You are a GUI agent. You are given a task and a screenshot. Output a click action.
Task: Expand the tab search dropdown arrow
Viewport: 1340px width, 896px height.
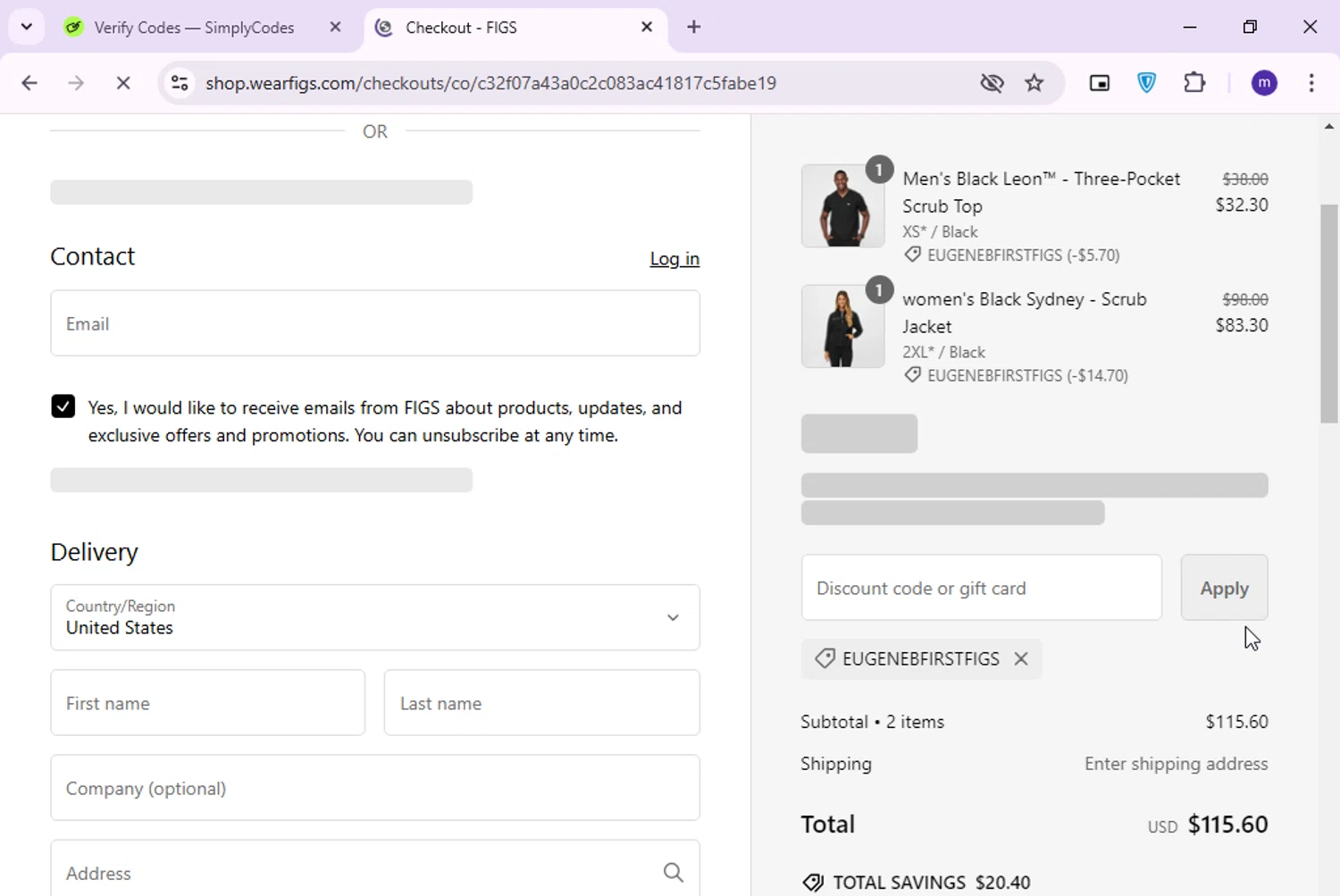pyautogui.click(x=27, y=27)
